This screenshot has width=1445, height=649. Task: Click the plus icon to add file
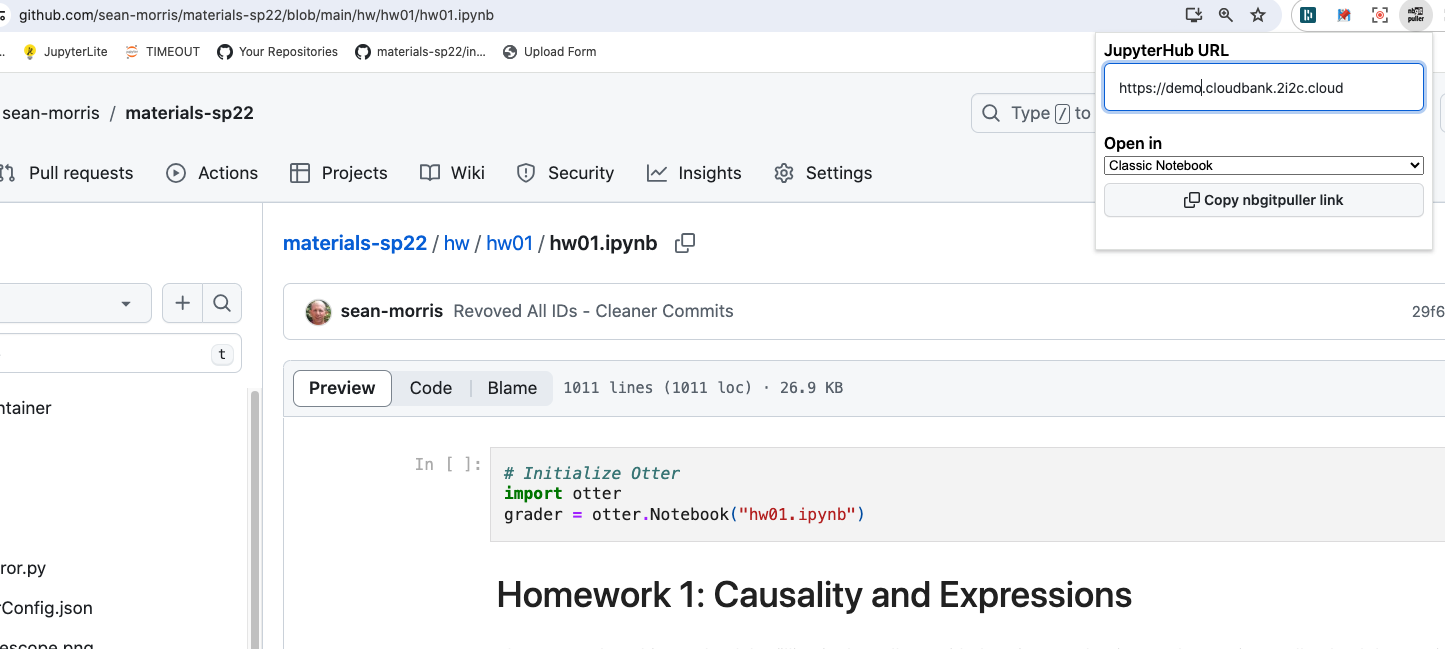(x=182, y=303)
